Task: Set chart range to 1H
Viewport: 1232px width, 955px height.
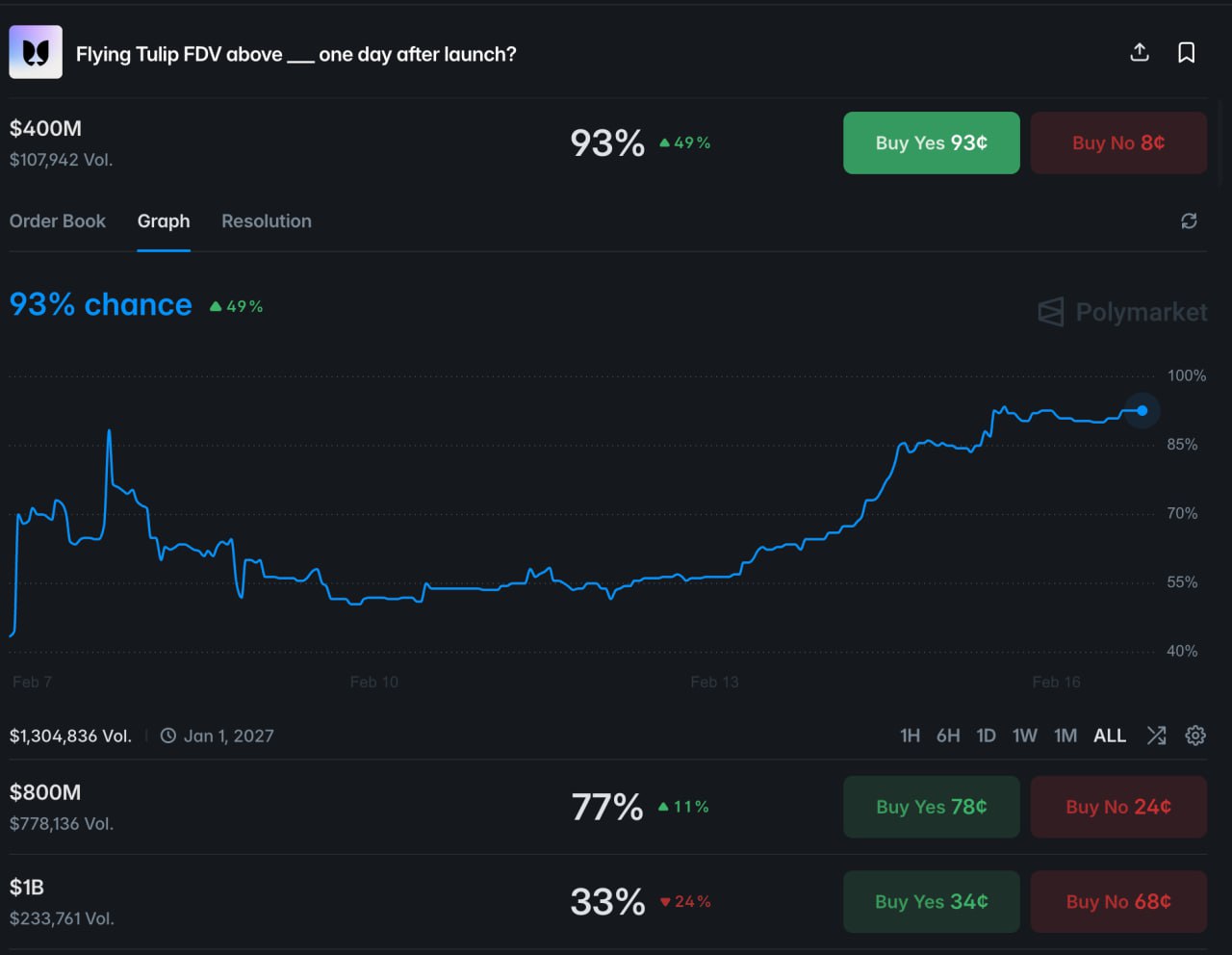Action: [x=910, y=736]
